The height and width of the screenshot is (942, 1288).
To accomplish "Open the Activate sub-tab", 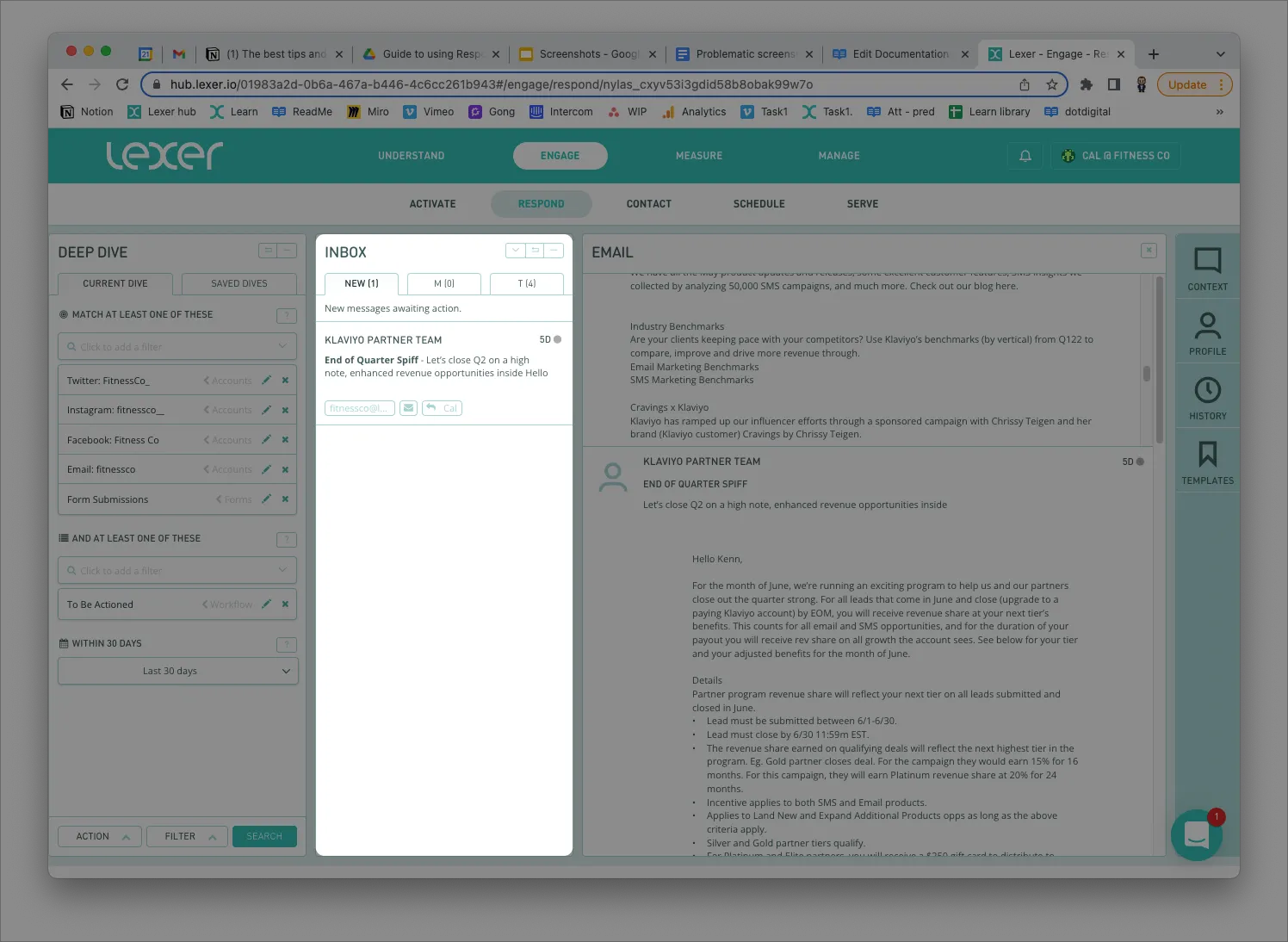I will click(x=433, y=204).
